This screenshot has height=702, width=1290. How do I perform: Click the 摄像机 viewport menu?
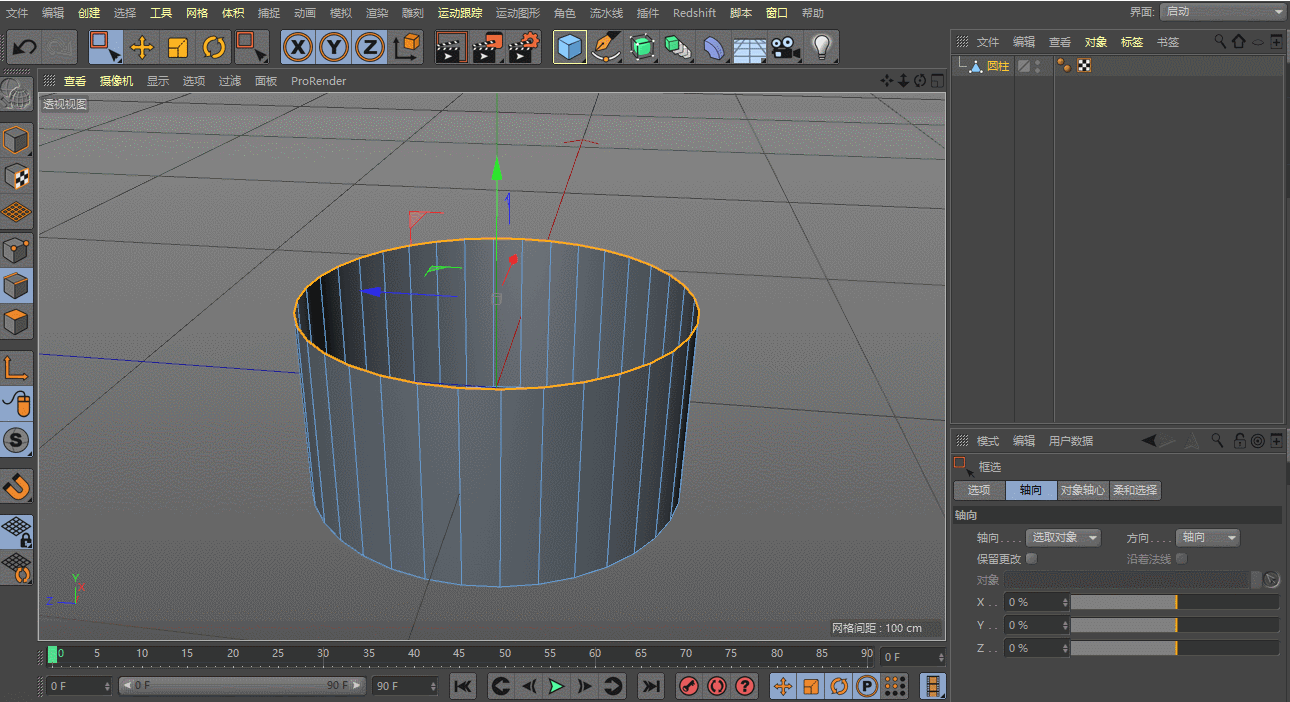coord(116,81)
